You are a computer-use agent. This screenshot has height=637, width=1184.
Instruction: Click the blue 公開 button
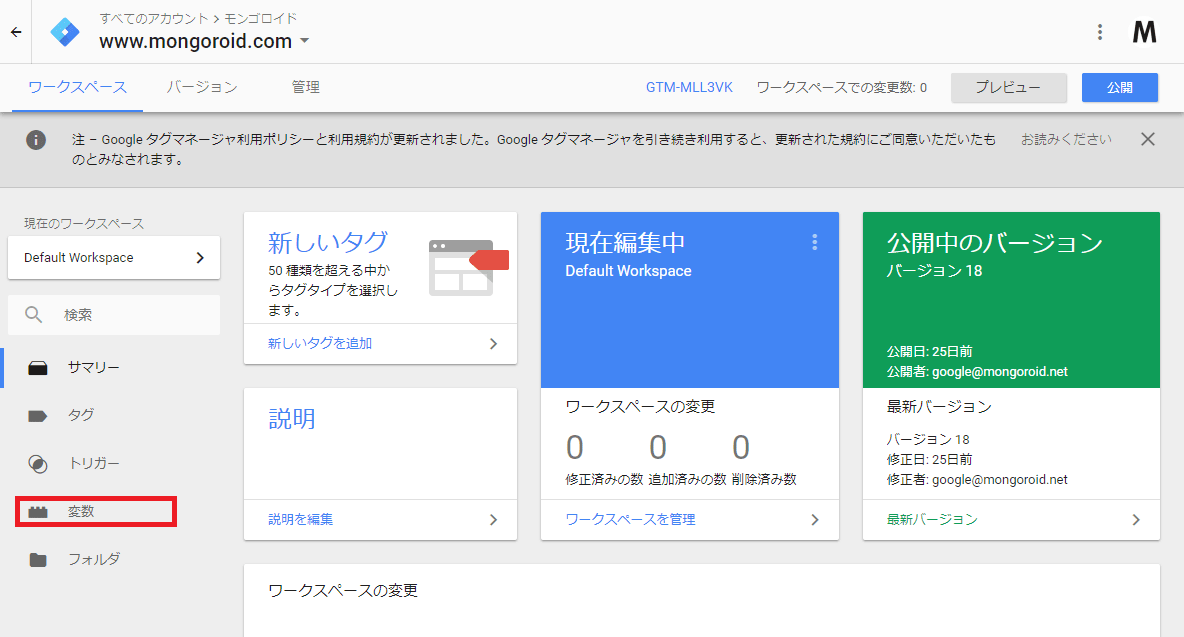tap(1119, 88)
